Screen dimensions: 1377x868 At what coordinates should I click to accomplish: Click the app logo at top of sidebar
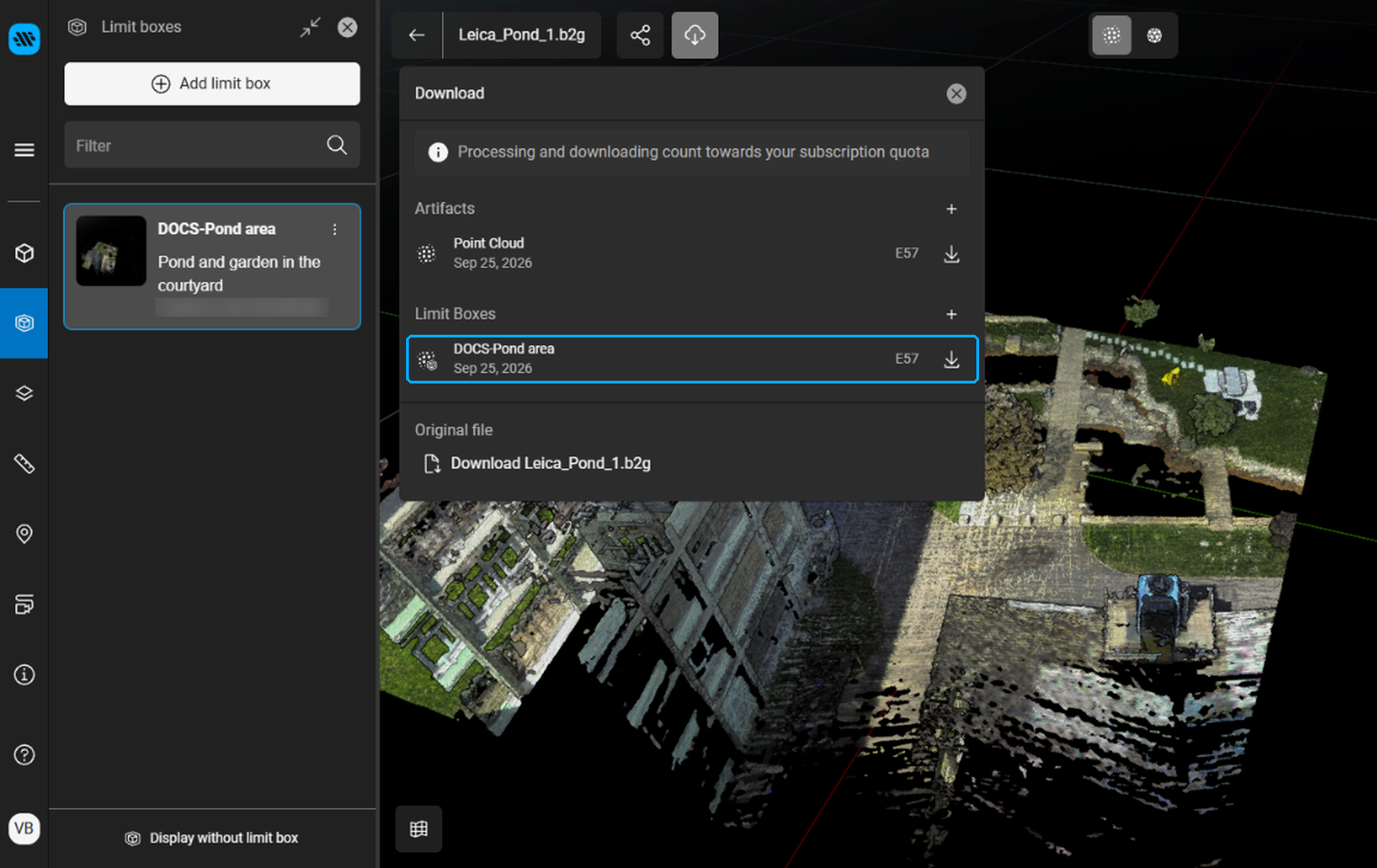click(x=24, y=39)
